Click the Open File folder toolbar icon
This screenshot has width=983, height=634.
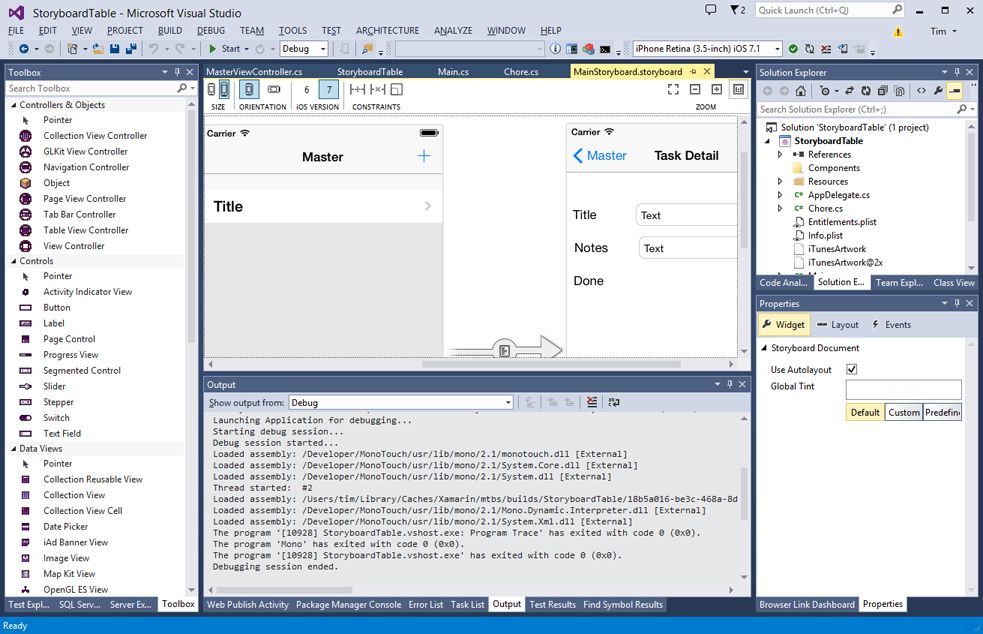pos(98,48)
